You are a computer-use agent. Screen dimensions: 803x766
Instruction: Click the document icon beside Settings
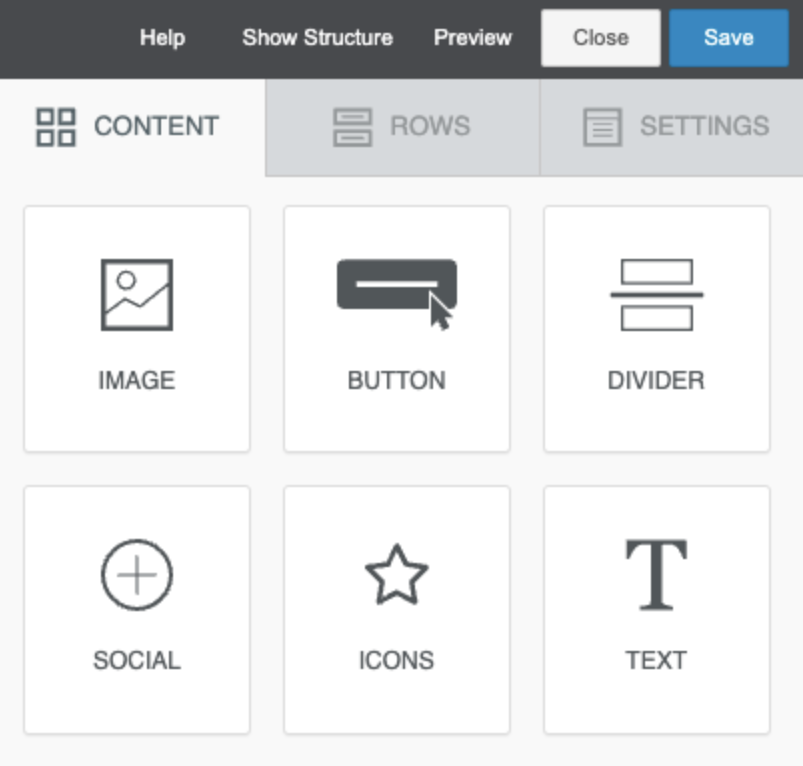click(x=602, y=127)
